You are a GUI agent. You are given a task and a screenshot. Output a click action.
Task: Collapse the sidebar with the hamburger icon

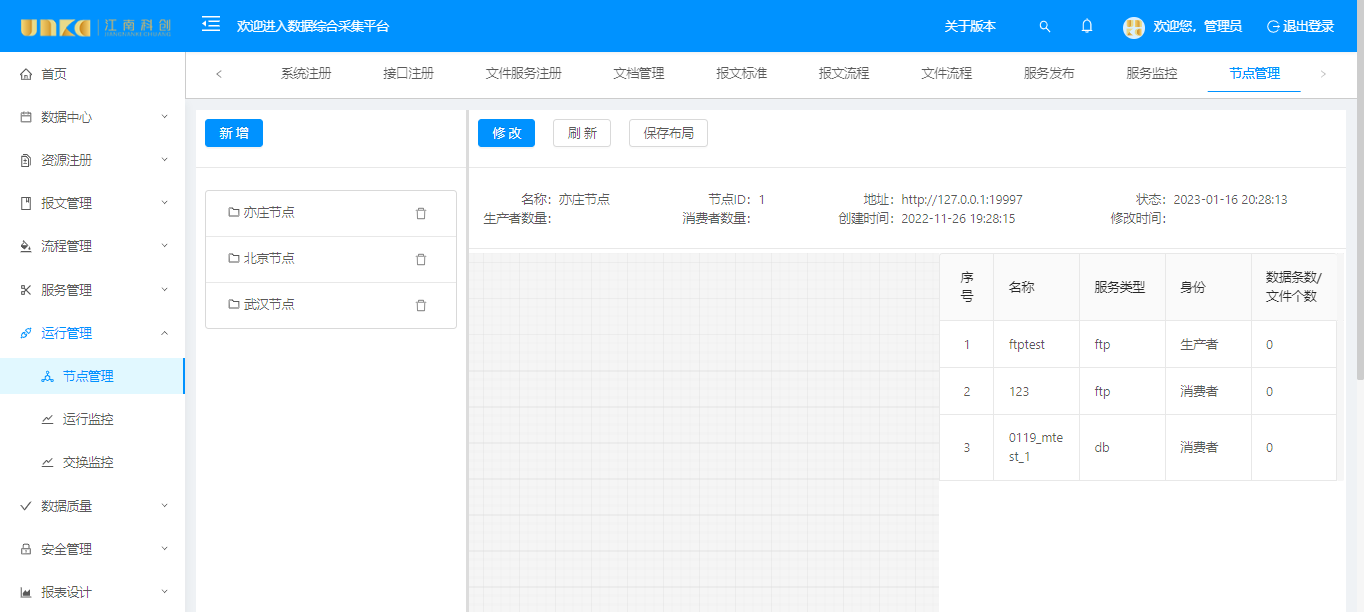(x=211, y=25)
